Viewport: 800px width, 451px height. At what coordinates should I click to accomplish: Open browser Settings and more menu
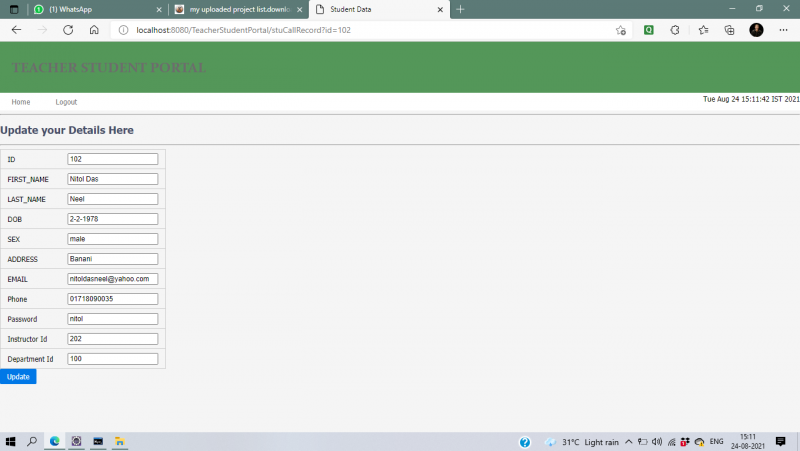tap(783, 30)
